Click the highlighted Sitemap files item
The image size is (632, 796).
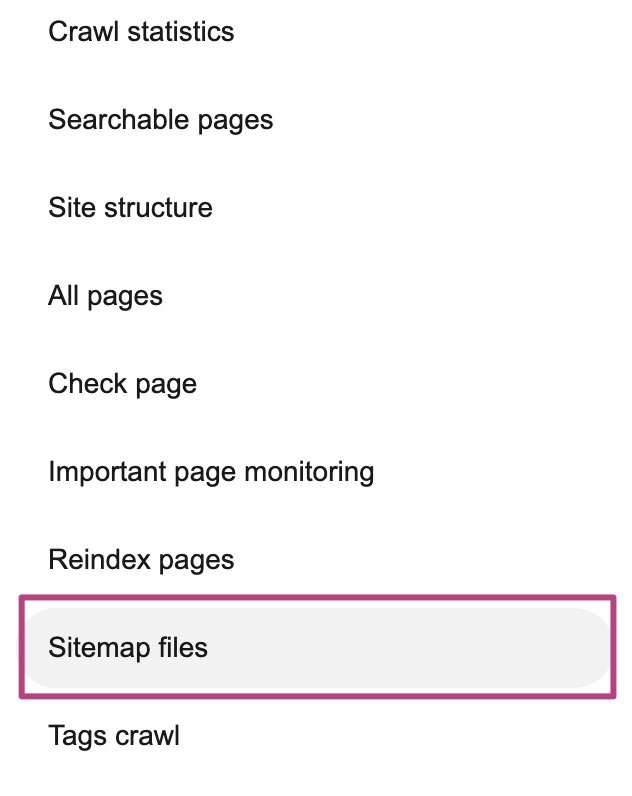tap(128, 647)
